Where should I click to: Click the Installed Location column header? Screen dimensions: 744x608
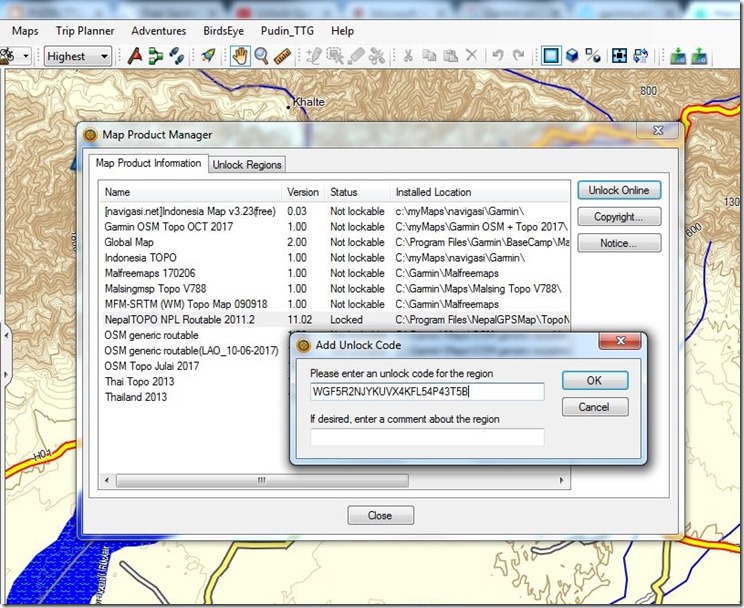click(x=480, y=192)
